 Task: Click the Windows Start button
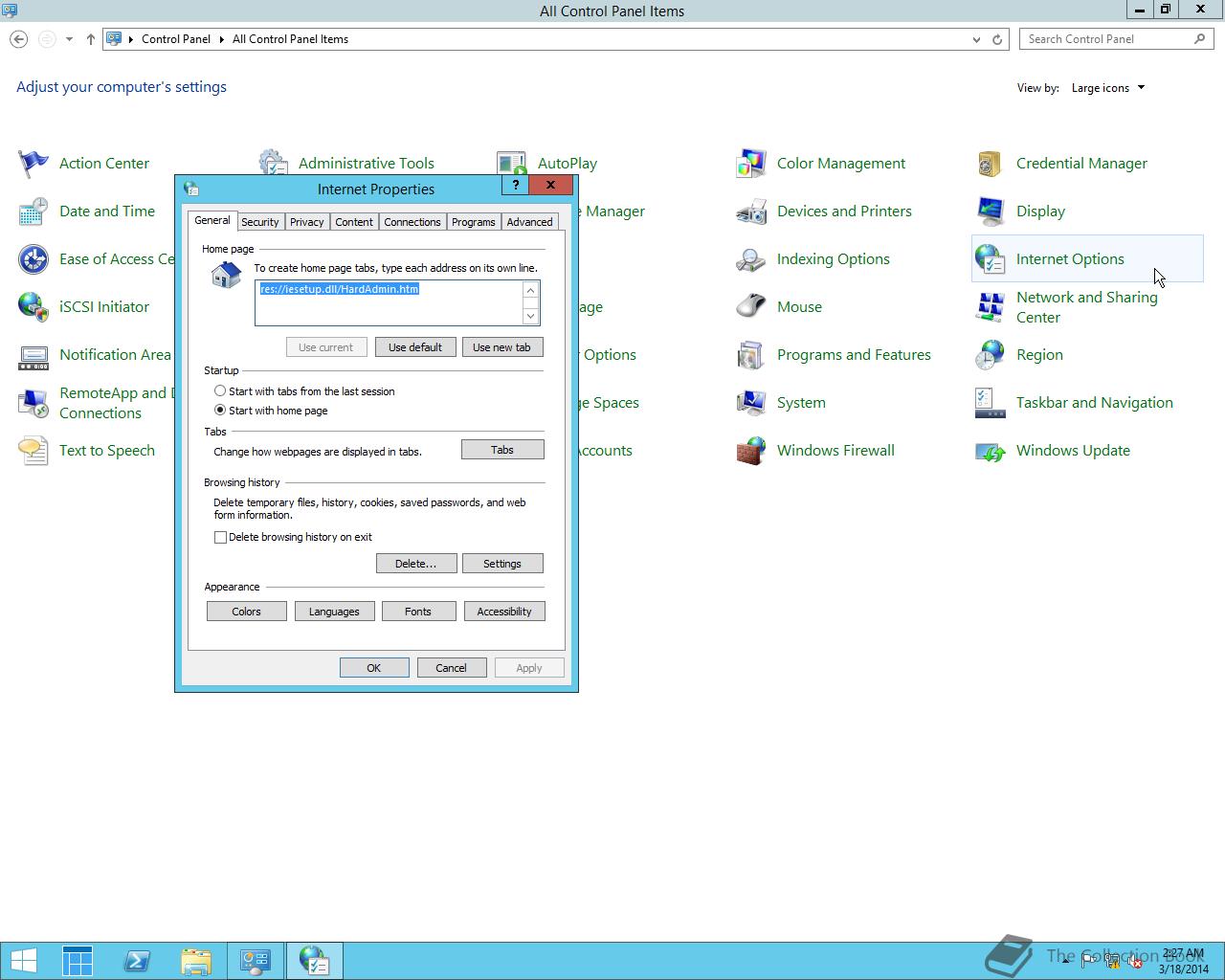(x=24, y=961)
